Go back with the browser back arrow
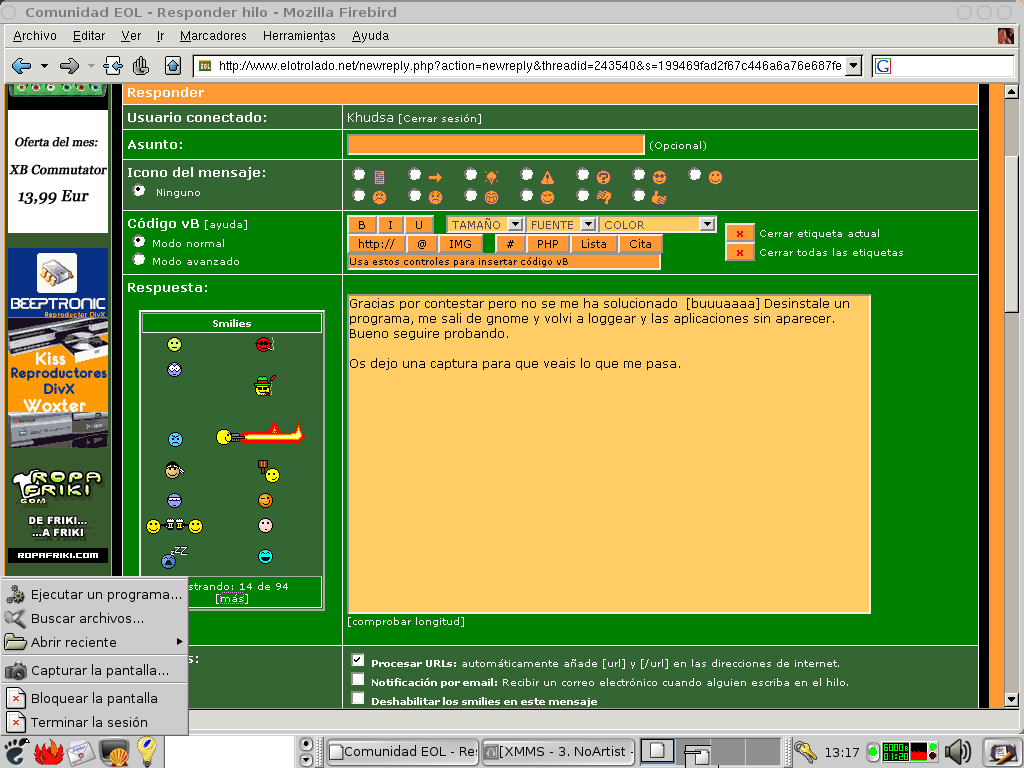This screenshot has height=768, width=1024. 22,65
